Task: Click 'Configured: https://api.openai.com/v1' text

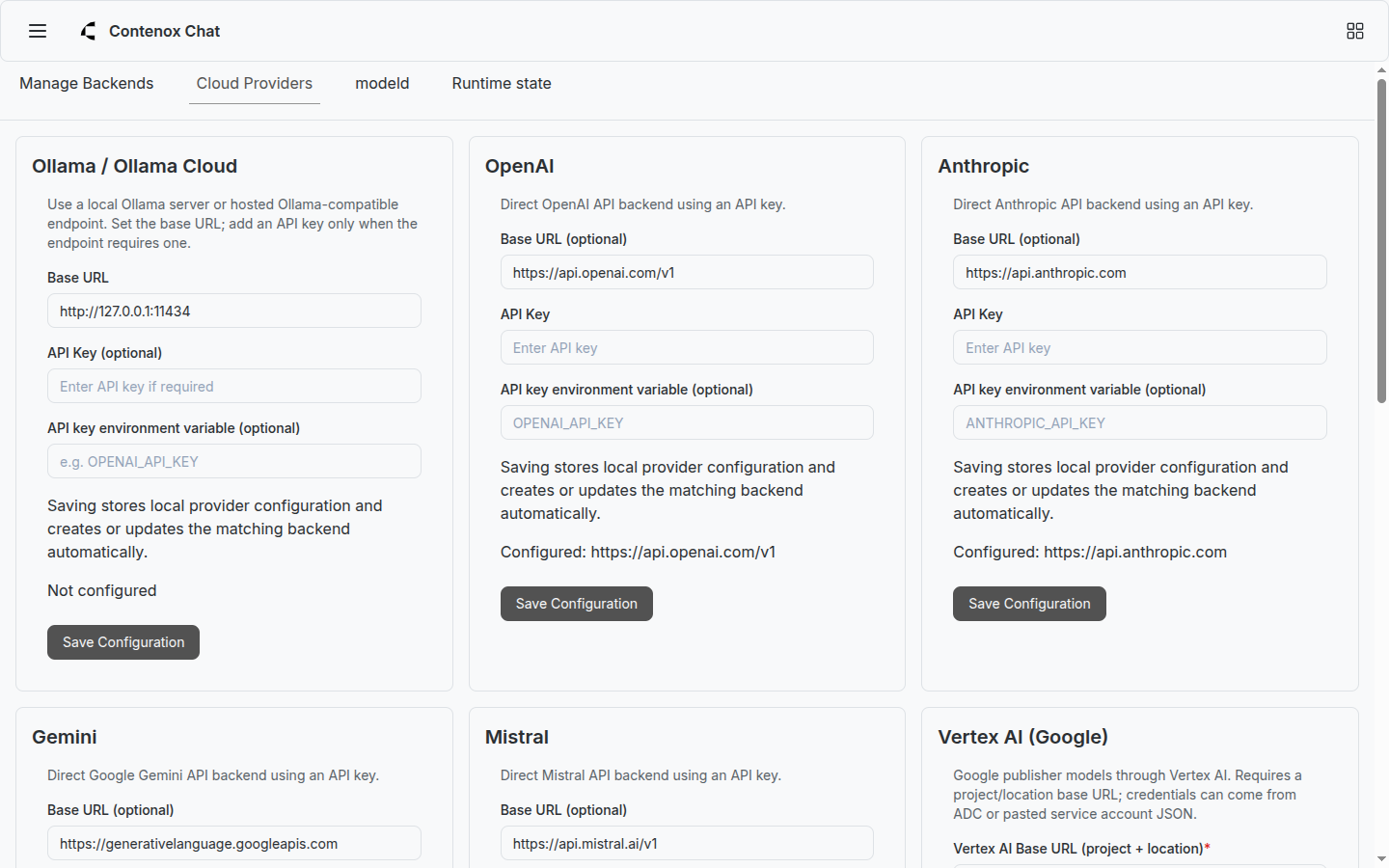Action: click(x=638, y=552)
